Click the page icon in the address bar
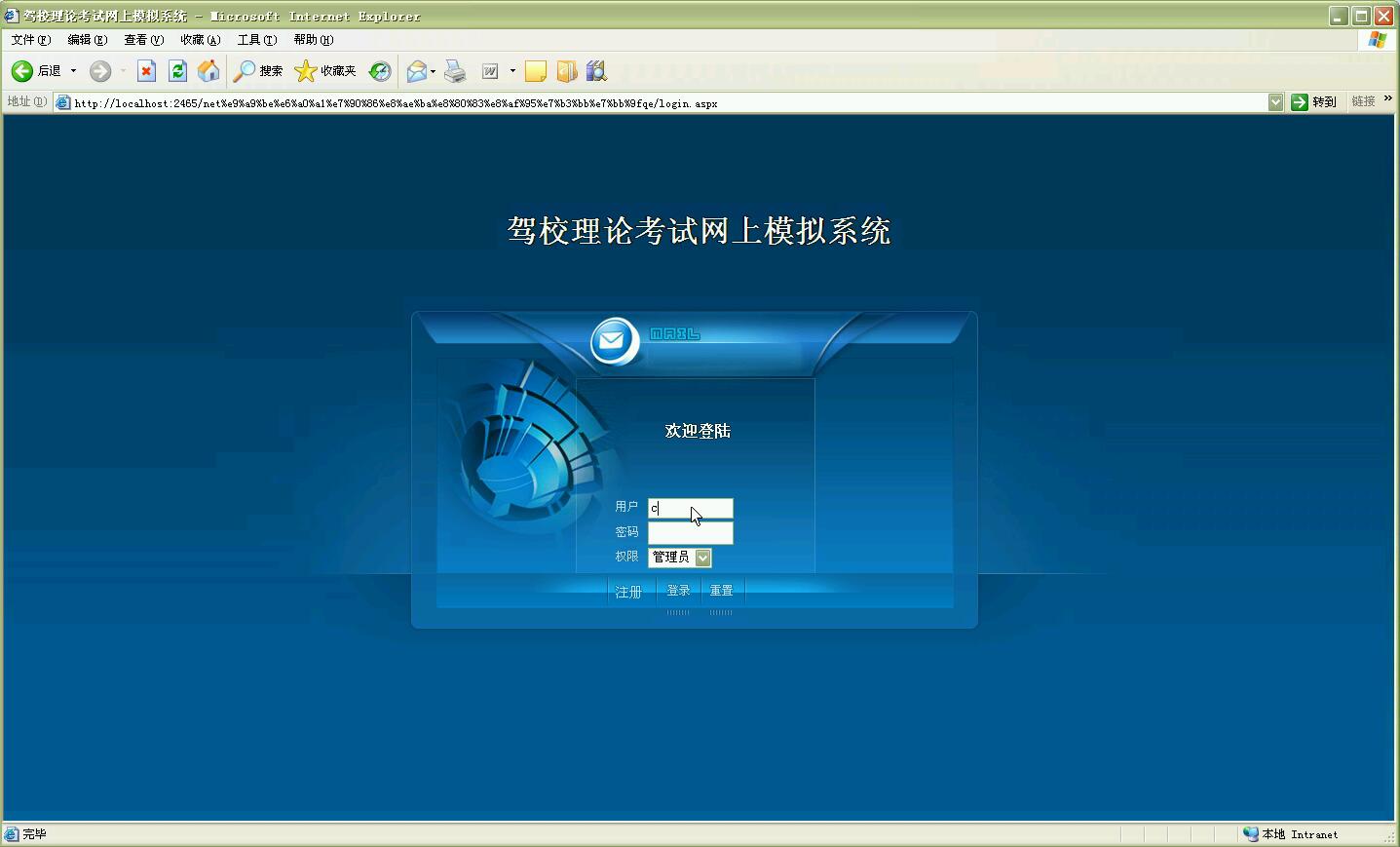This screenshot has height=847, width=1400. pos(63,102)
